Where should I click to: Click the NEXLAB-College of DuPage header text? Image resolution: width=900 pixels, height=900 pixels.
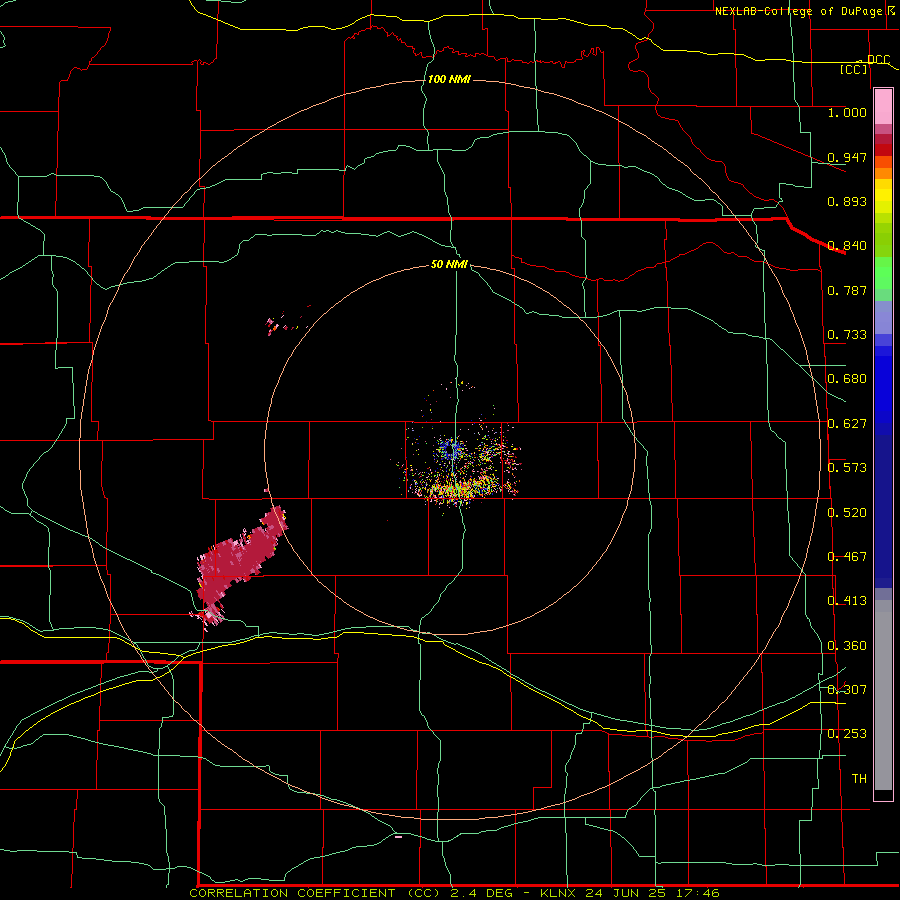point(798,11)
